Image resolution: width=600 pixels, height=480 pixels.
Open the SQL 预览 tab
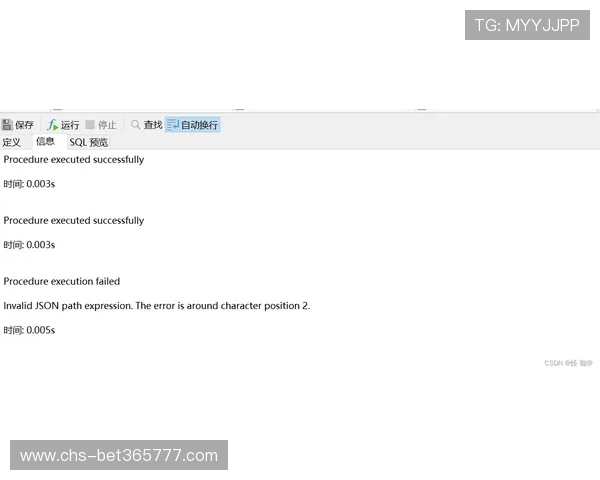(x=89, y=142)
